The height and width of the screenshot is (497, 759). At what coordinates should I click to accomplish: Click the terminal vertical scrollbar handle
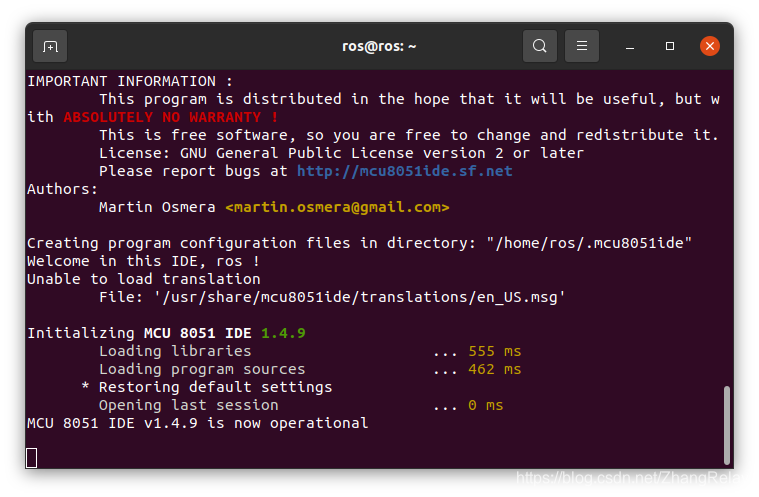click(x=726, y=425)
